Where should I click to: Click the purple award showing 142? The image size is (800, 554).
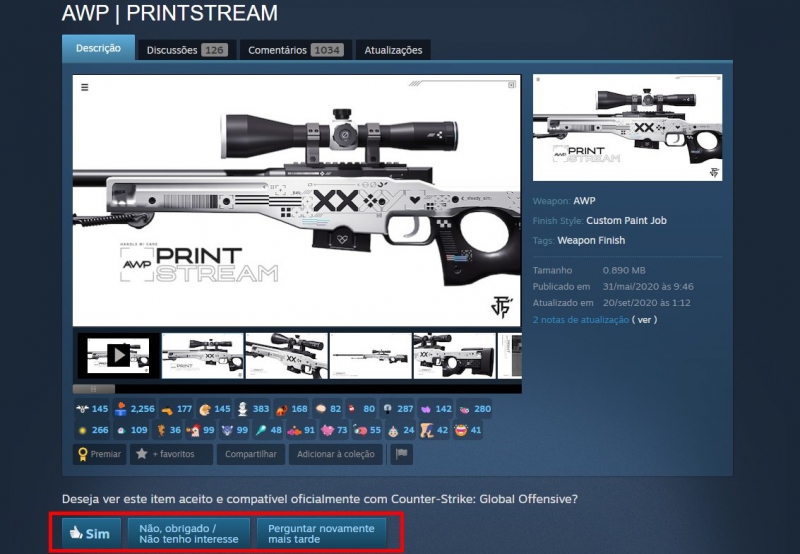point(436,409)
